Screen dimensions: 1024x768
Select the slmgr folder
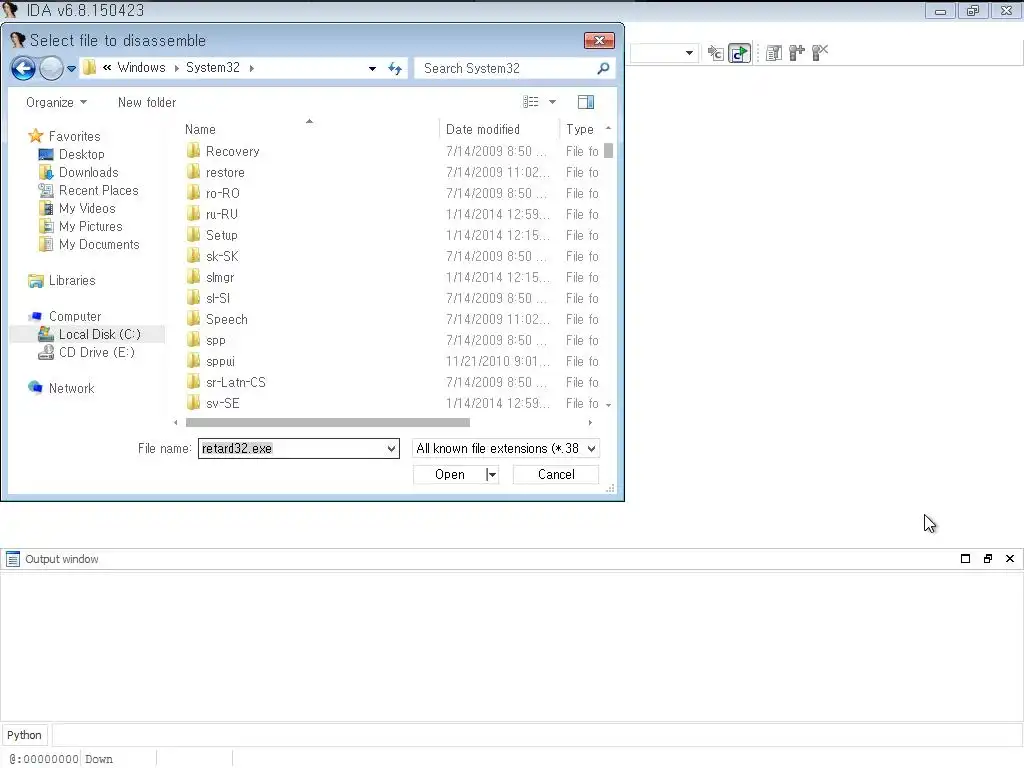pos(219,278)
